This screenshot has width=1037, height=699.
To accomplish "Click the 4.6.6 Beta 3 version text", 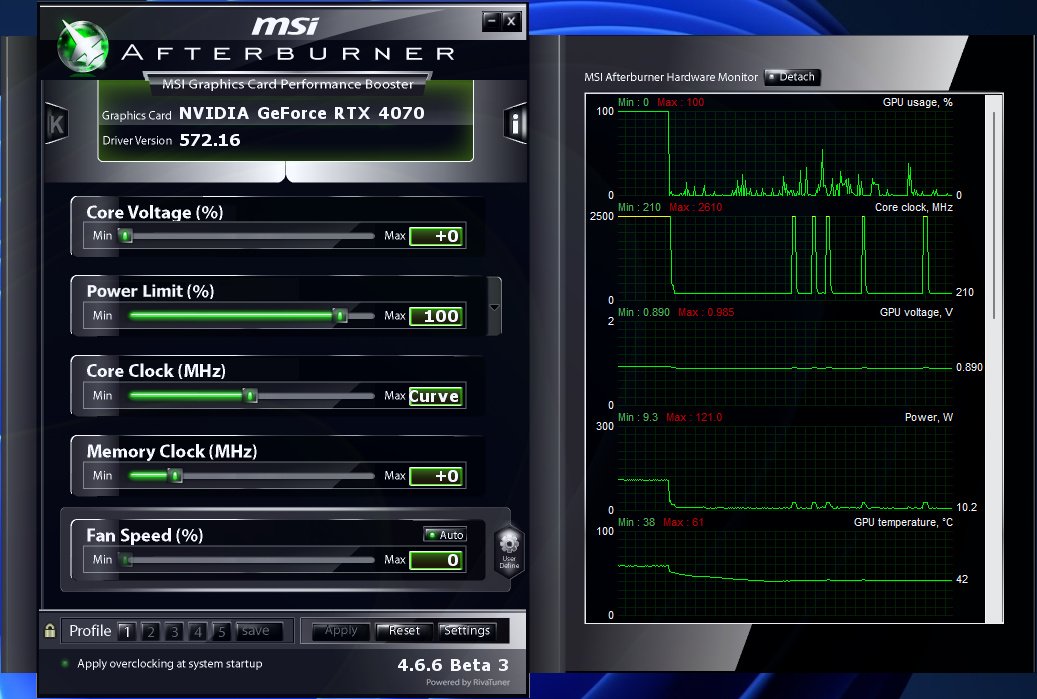I will coord(454,665).
